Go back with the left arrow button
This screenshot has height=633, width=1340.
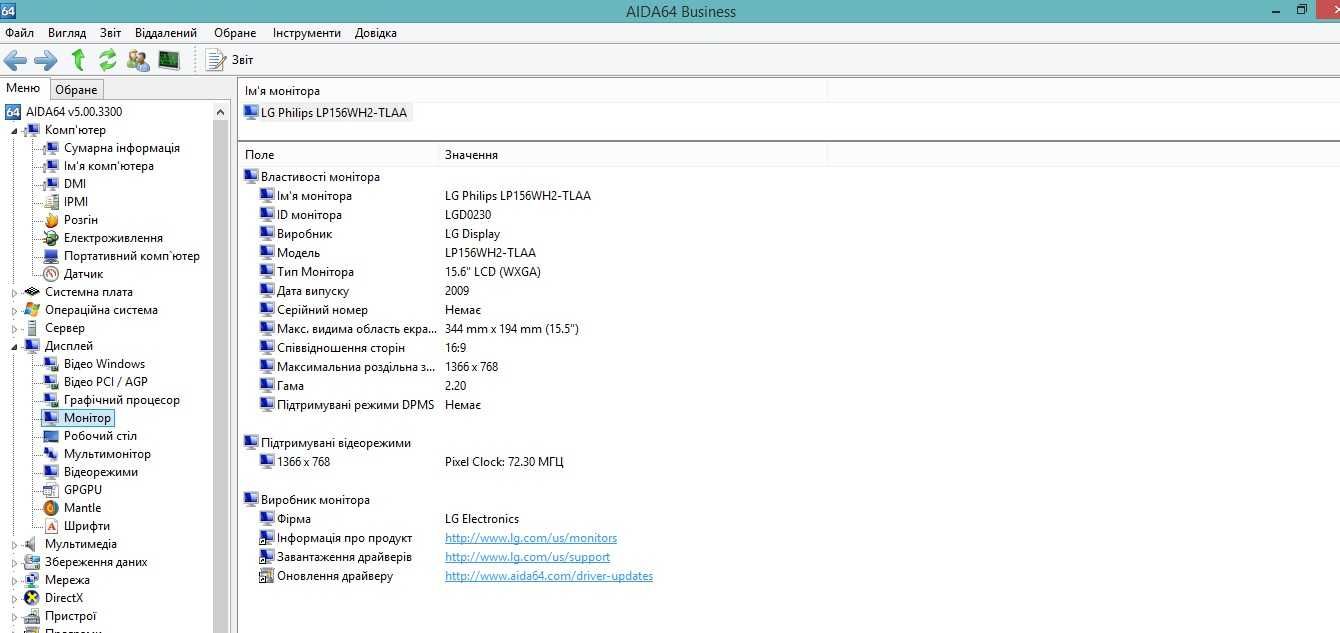point(15,60)
